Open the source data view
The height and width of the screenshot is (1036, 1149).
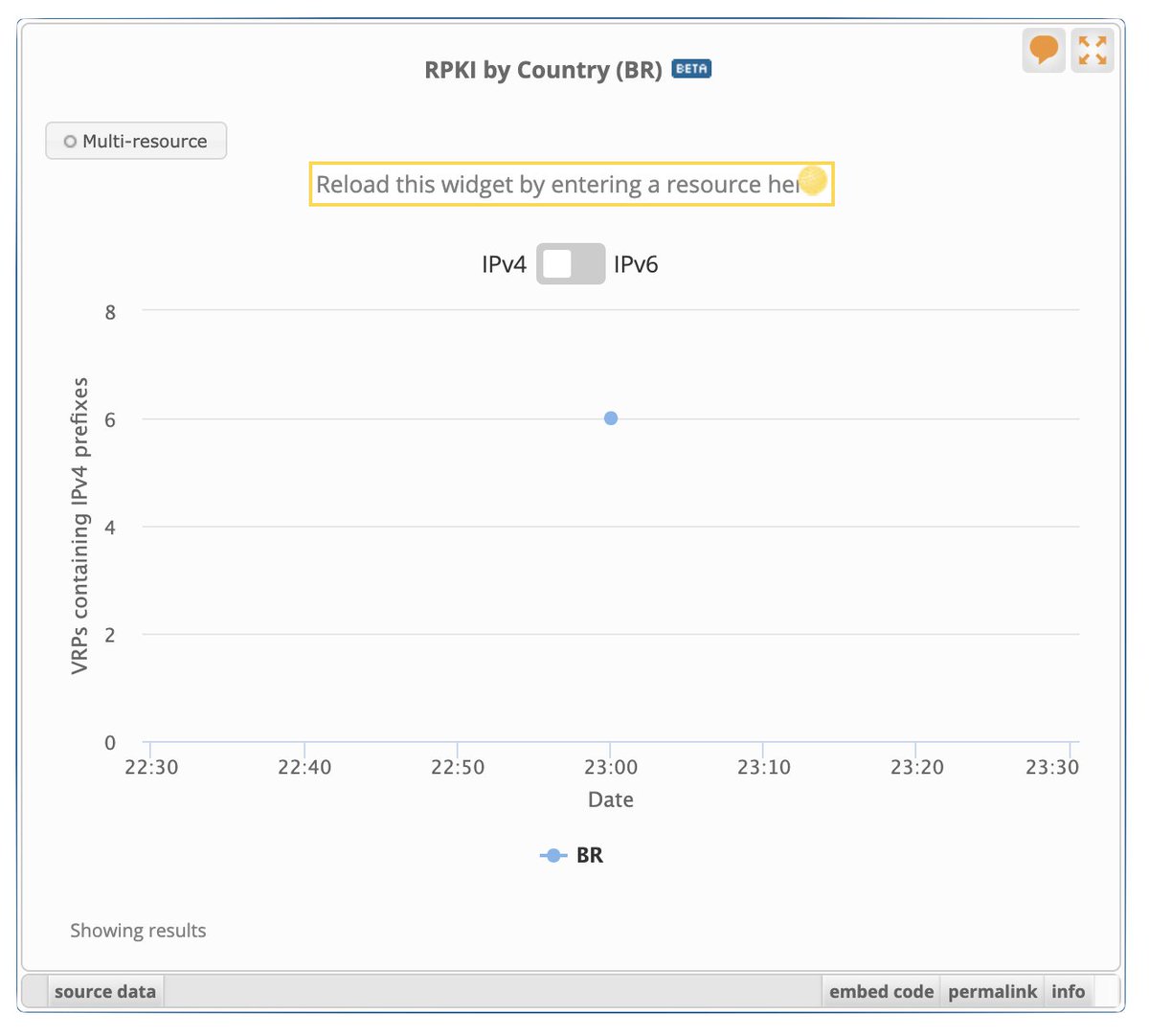pyautogui.click(x=104, y=991)
